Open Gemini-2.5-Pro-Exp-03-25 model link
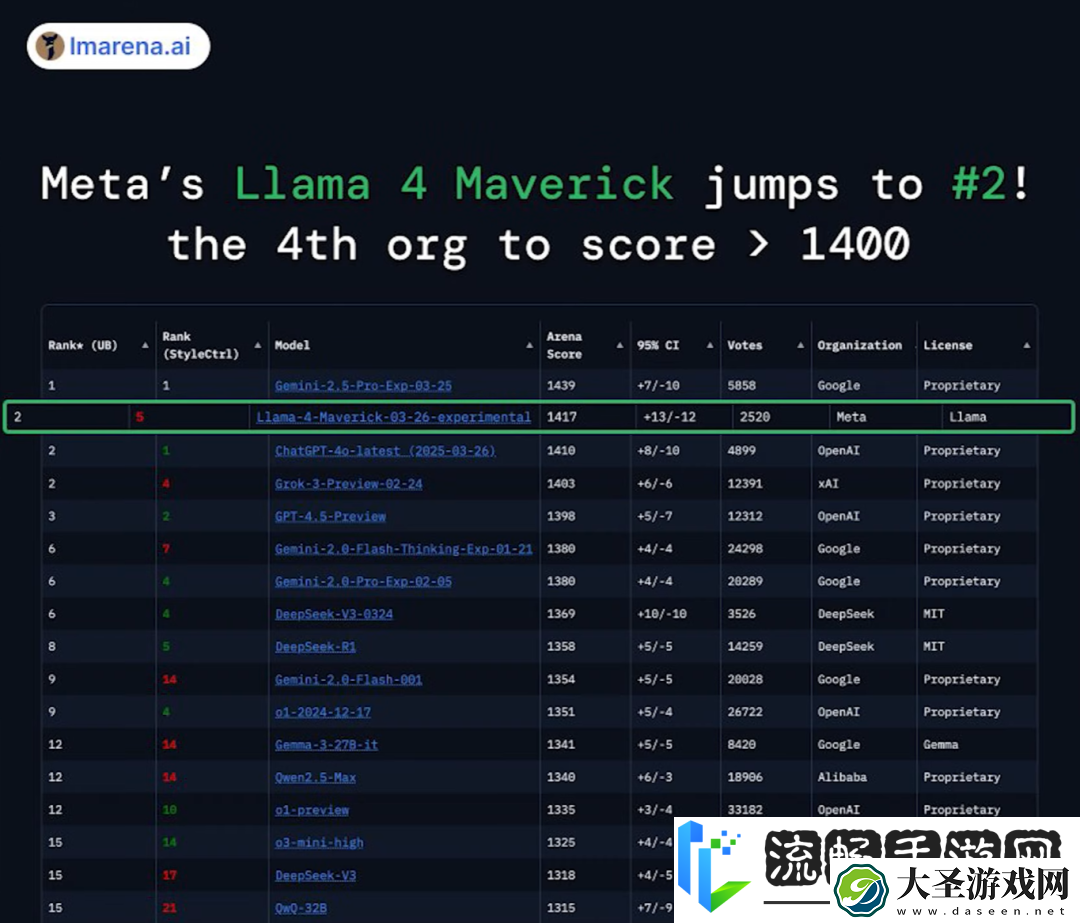Viewport: 1080px width, 923px height. 363,386
